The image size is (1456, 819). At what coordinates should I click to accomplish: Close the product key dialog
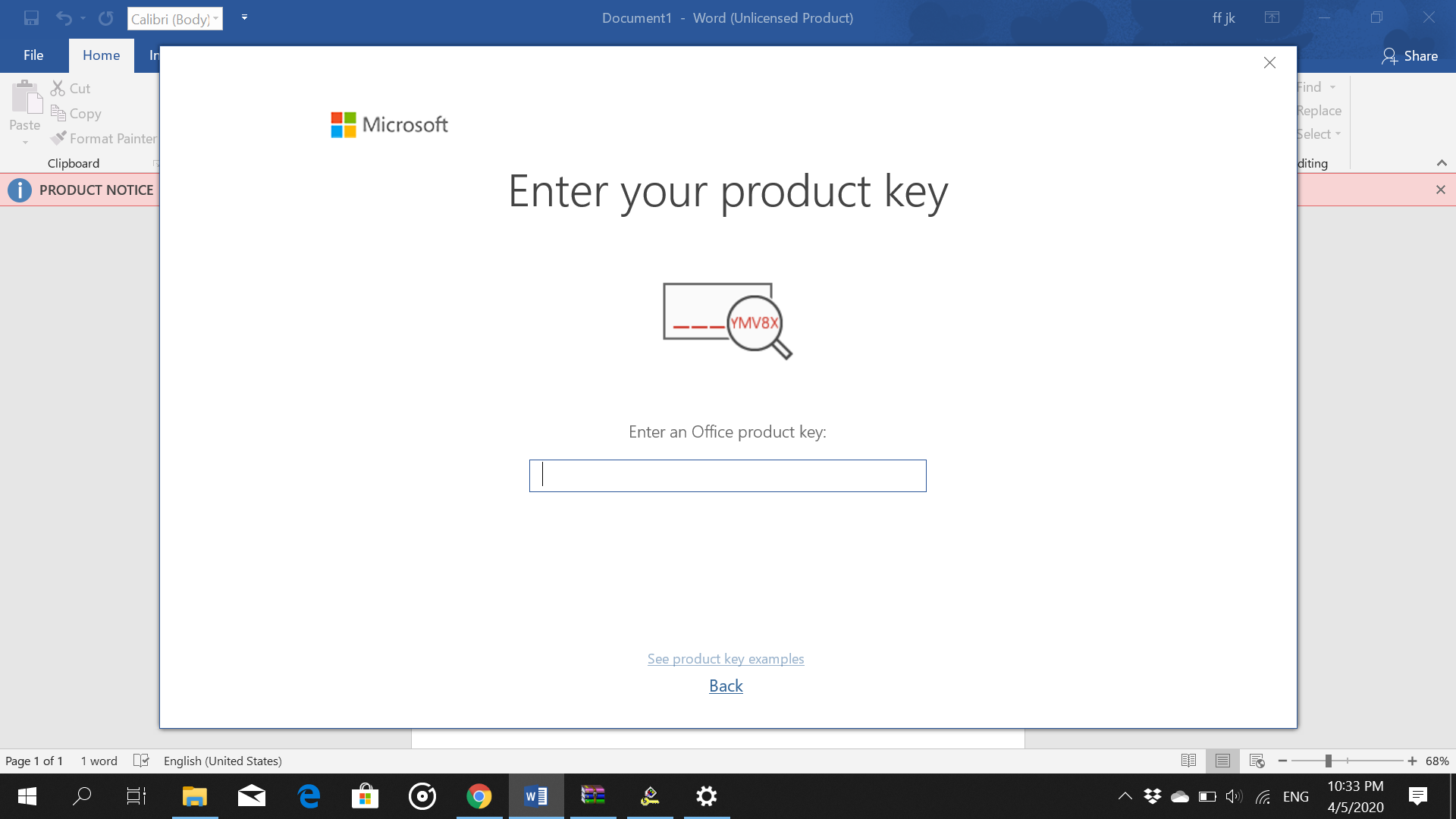pyautogui.click(x=1270, y=63)
